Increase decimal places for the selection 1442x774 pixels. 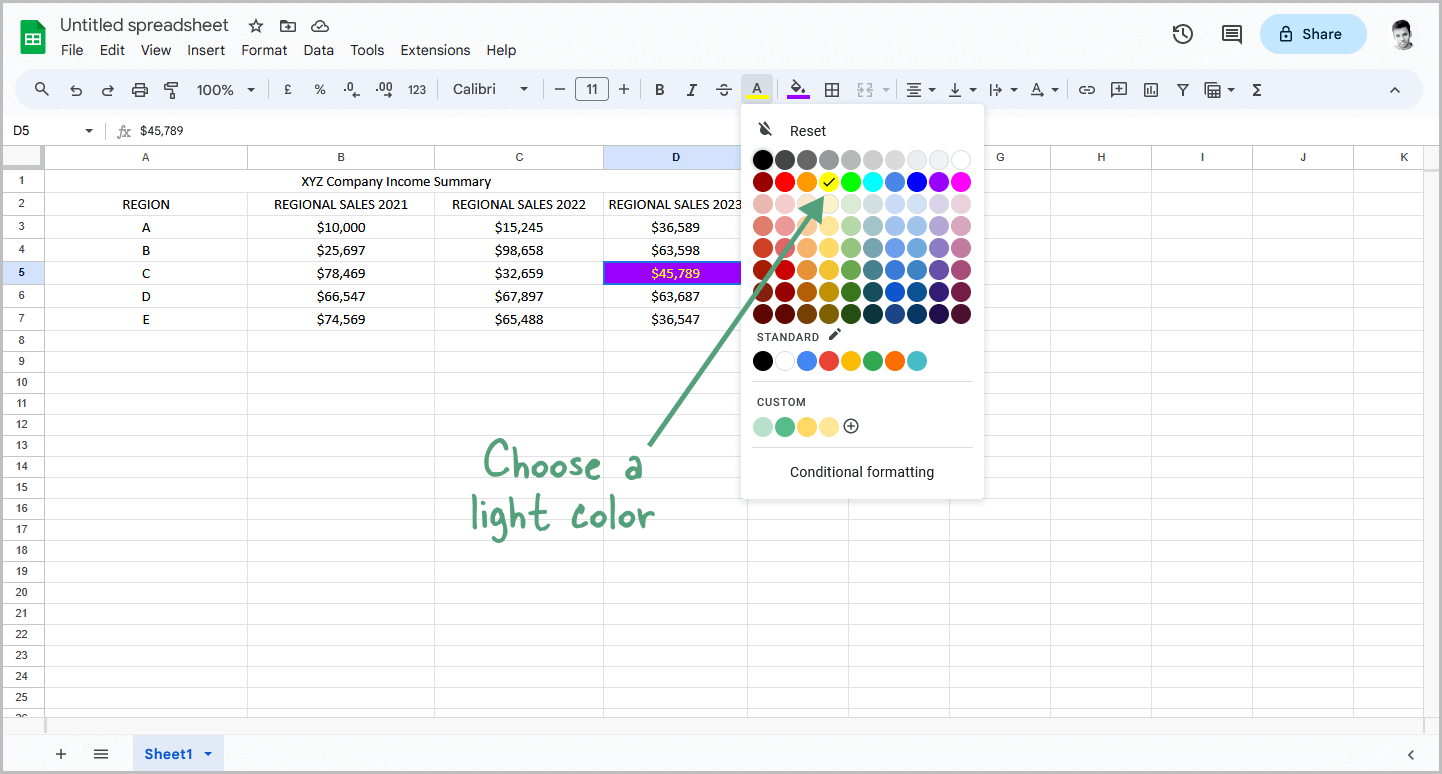384,89
